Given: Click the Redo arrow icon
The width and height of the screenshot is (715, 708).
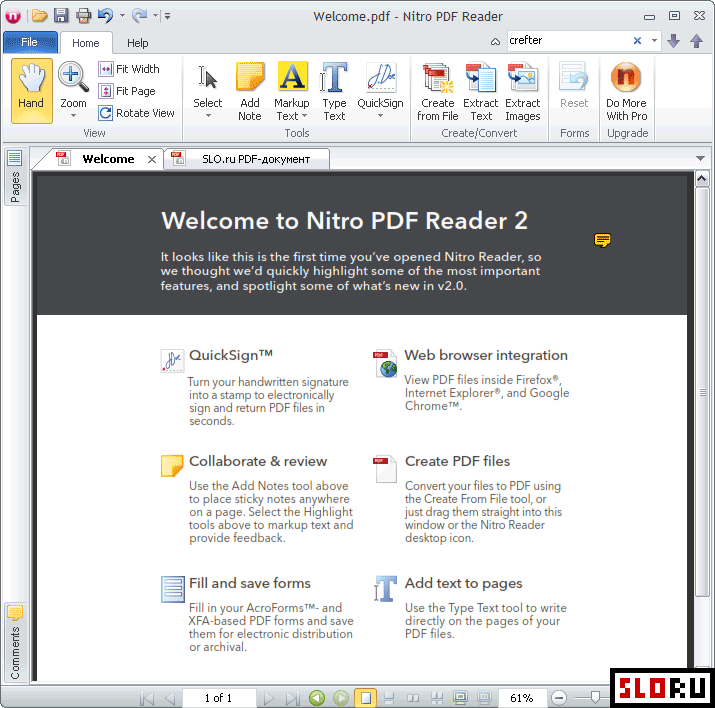Looking at the screenshot, I should click(140, 16).
